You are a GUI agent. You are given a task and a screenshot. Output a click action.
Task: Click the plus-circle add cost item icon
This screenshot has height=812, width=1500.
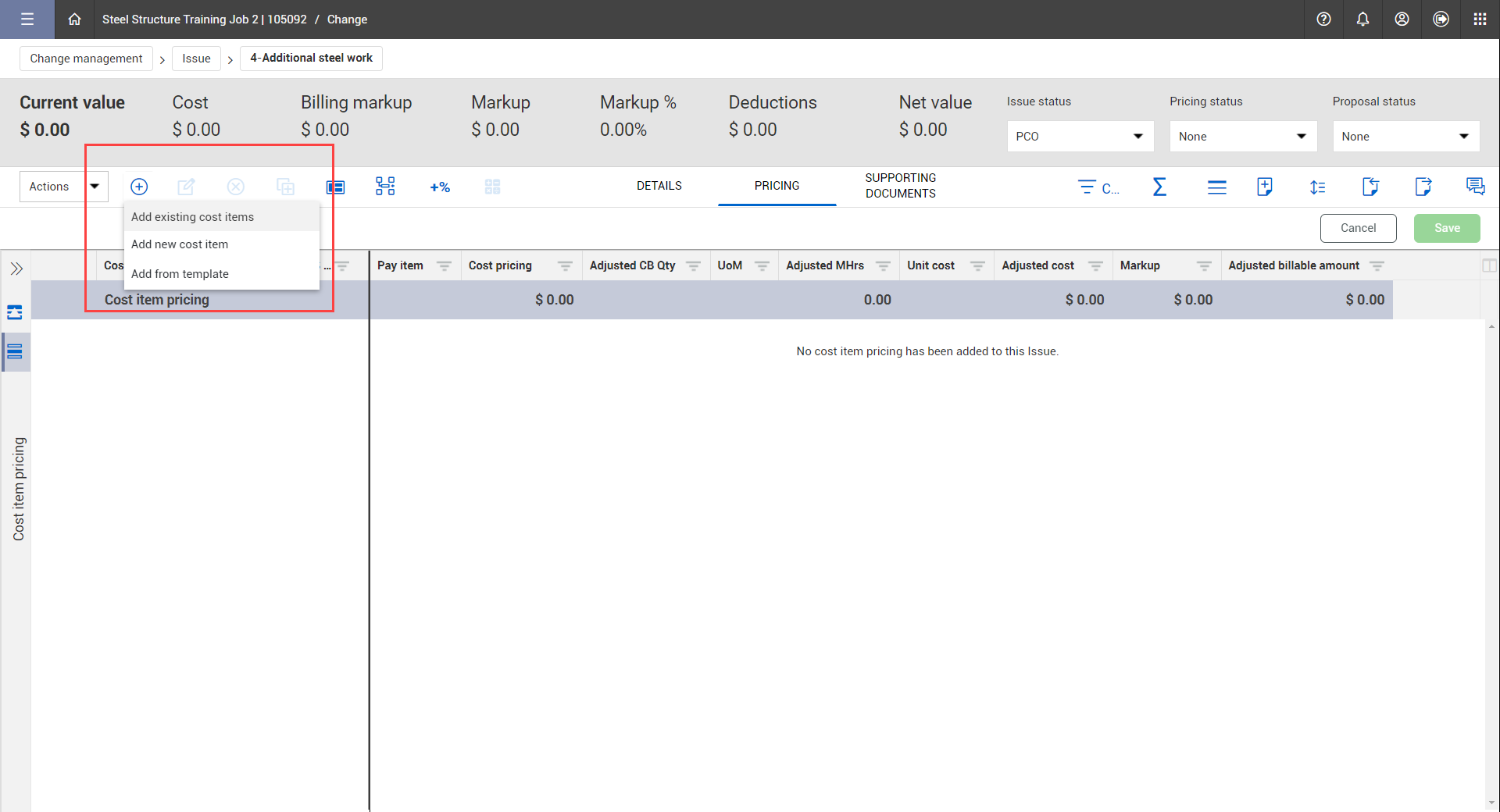pyautogui.click(x=139, y=187)
